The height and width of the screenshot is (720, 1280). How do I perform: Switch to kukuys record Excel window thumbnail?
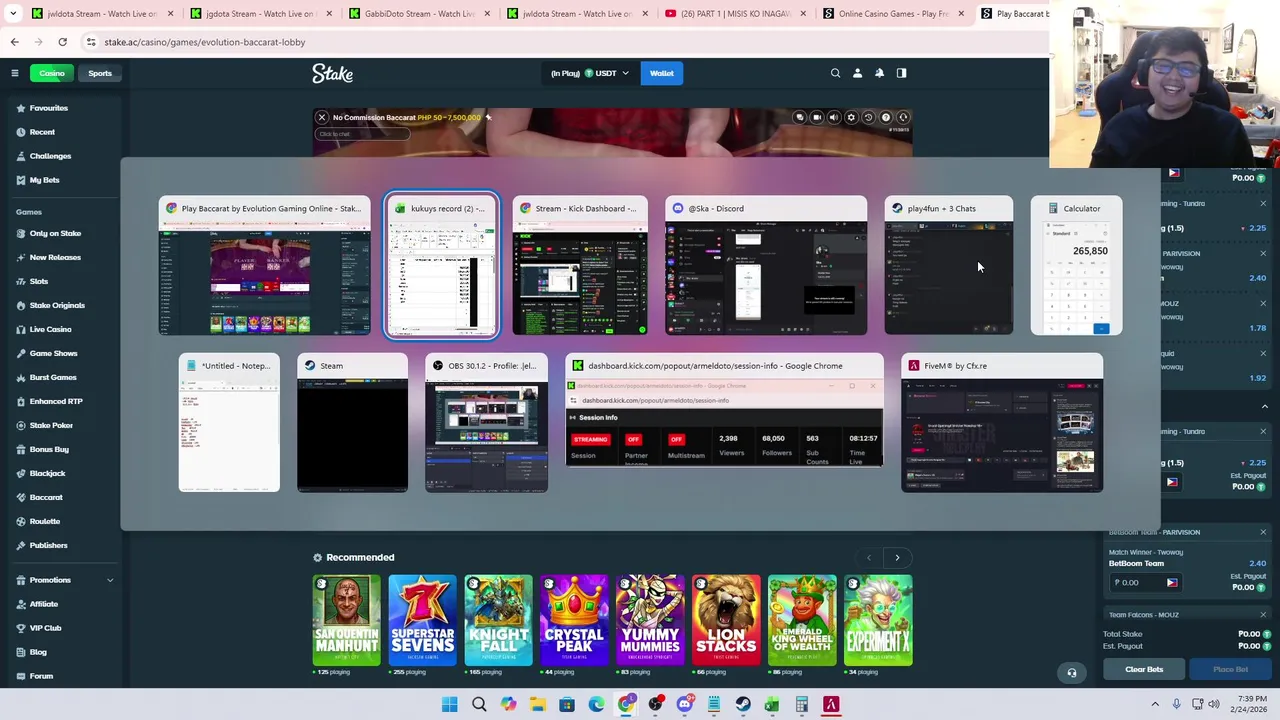click(x=442, y=266)
